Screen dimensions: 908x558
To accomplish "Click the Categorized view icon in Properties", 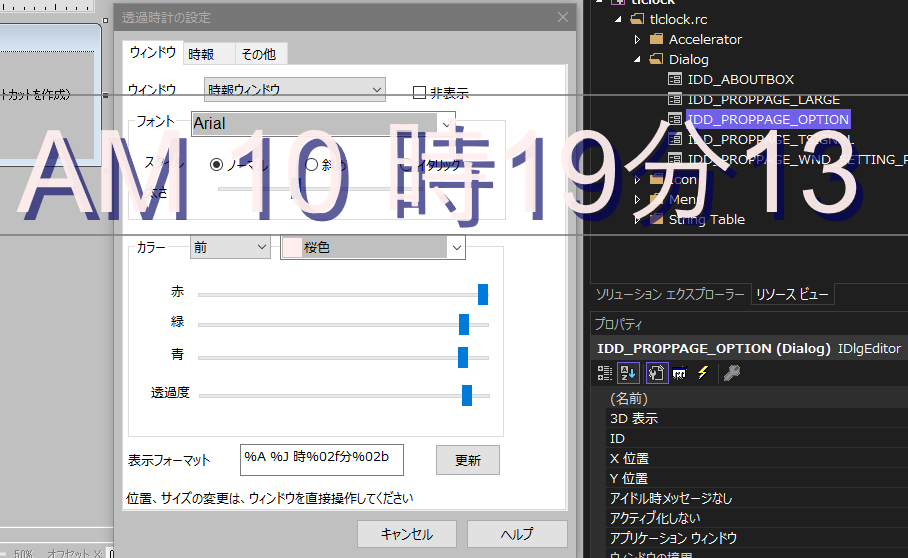I will [604, 373].
